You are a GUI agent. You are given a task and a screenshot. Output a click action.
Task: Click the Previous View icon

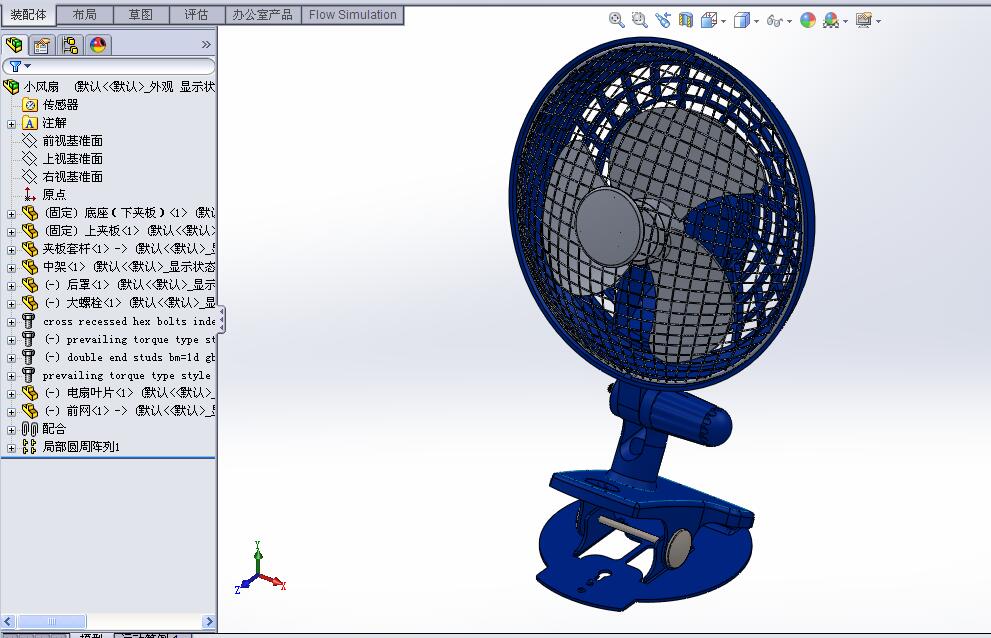click(663, 20)
